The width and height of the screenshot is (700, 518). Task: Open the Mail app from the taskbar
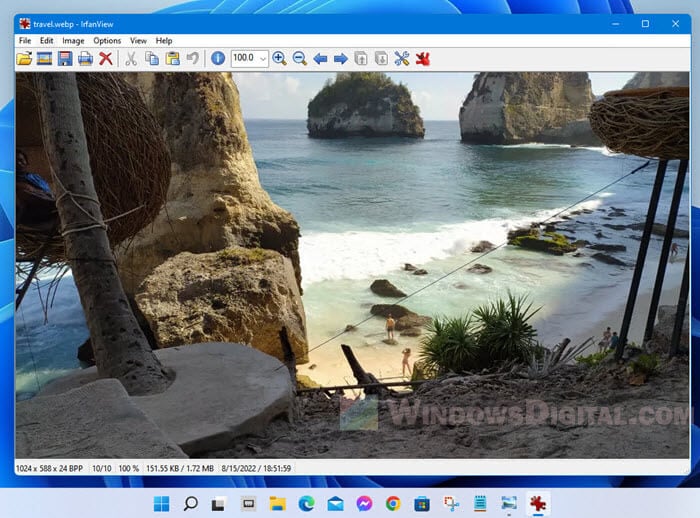(x=335, y=504)
